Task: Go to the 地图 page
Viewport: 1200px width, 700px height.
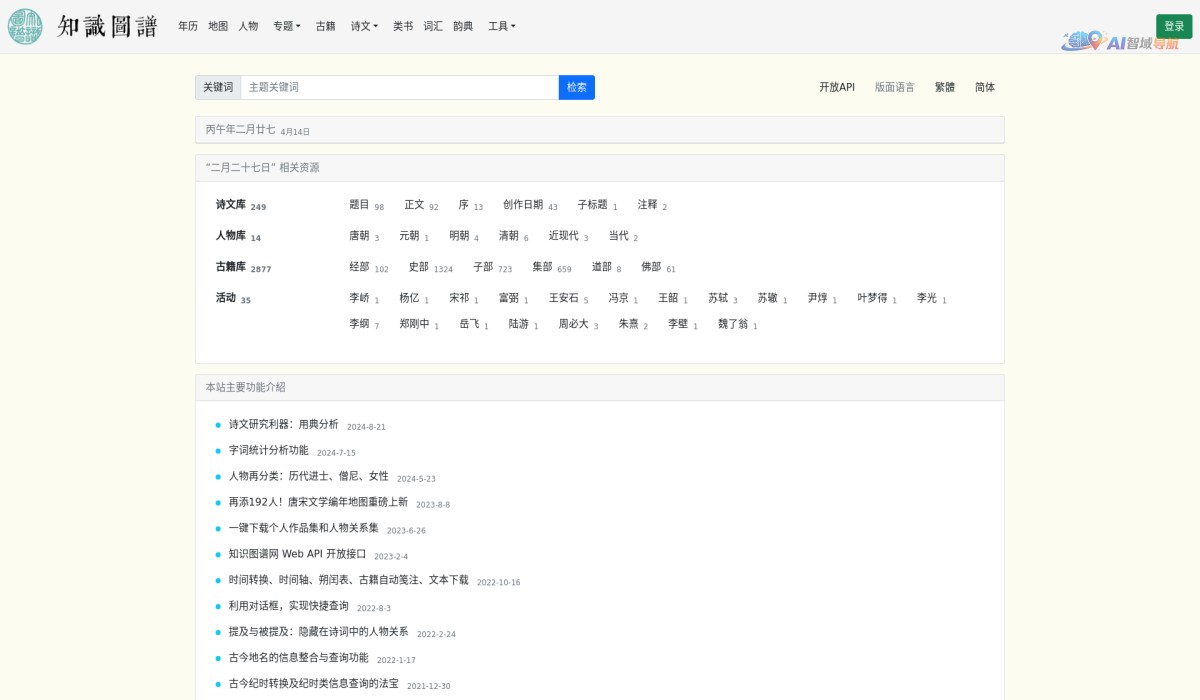Action: click(218, 27)
